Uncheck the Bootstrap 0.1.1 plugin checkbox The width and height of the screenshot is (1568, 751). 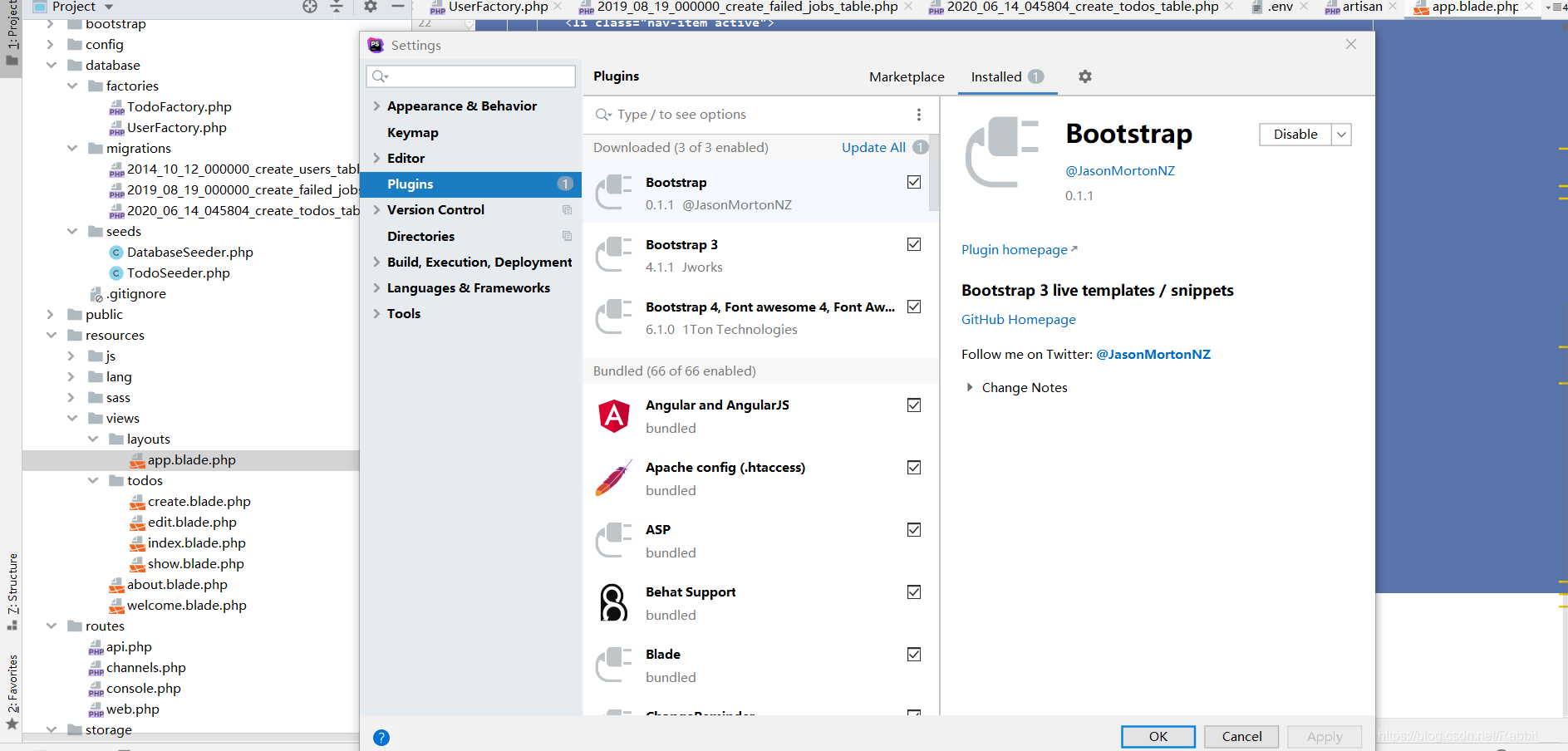pos(914,182)
